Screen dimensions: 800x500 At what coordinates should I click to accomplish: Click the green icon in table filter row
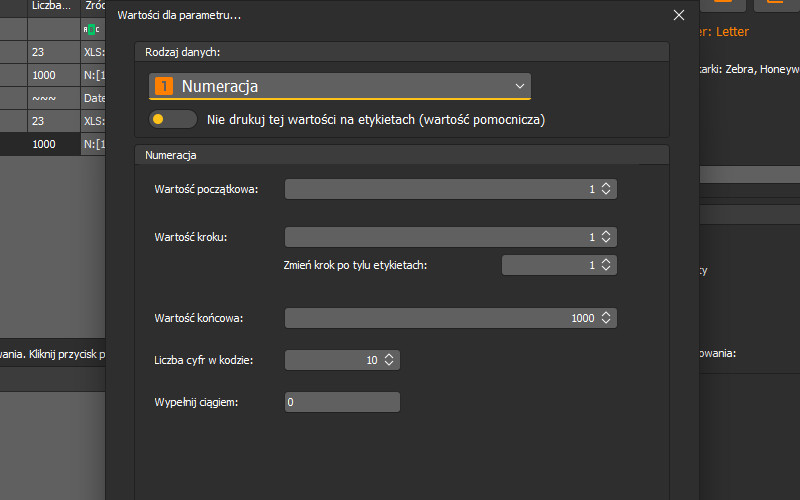click(x=92, y=29)
